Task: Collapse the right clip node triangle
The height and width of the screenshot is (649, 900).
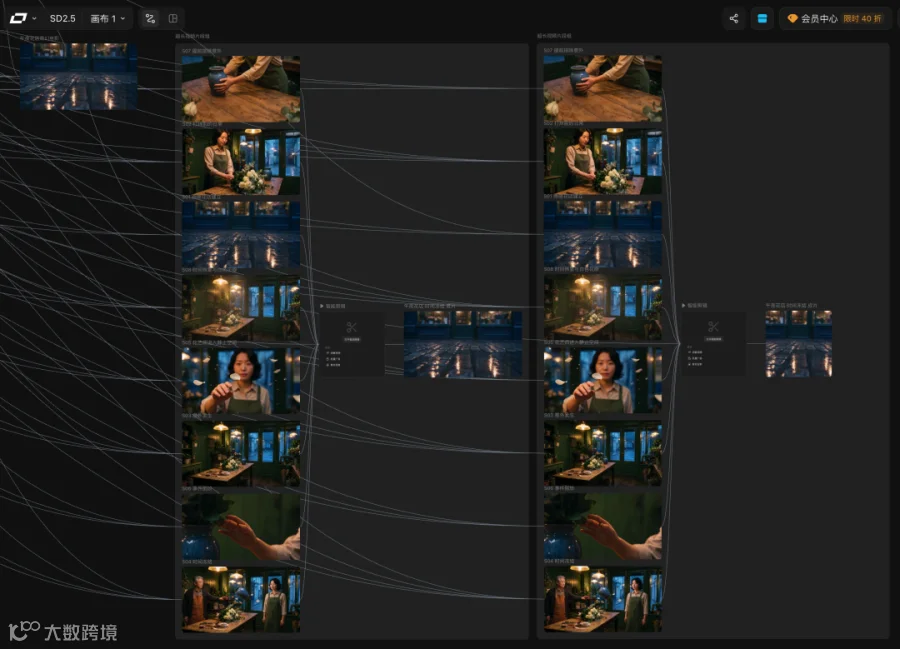Action: tap(684, 305)
